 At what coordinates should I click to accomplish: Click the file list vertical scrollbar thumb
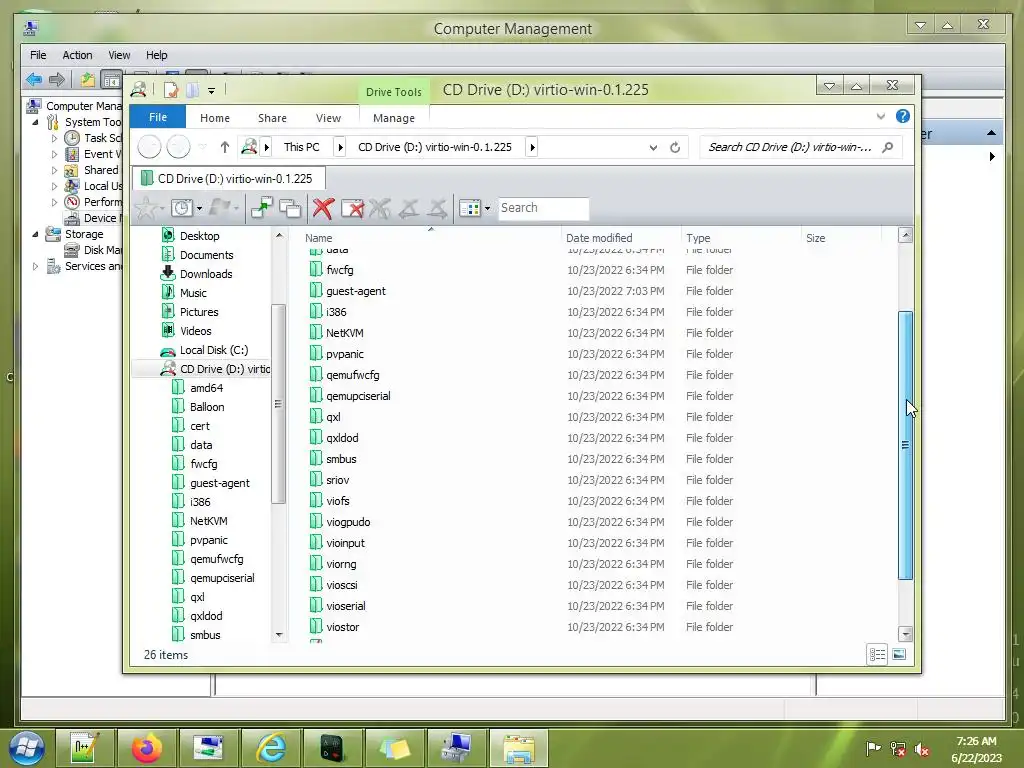pos(905,445)
